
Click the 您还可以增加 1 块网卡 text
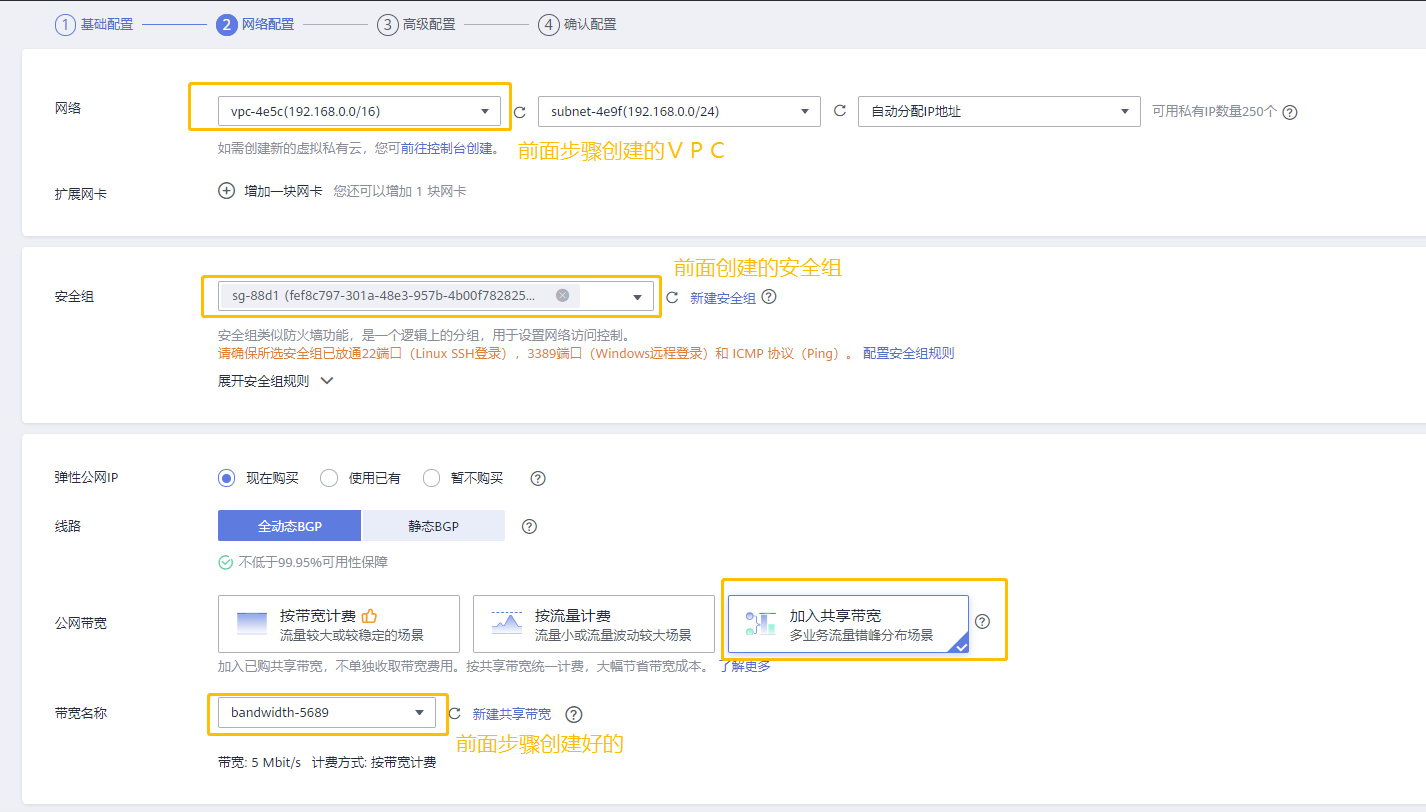coord(400,191)
